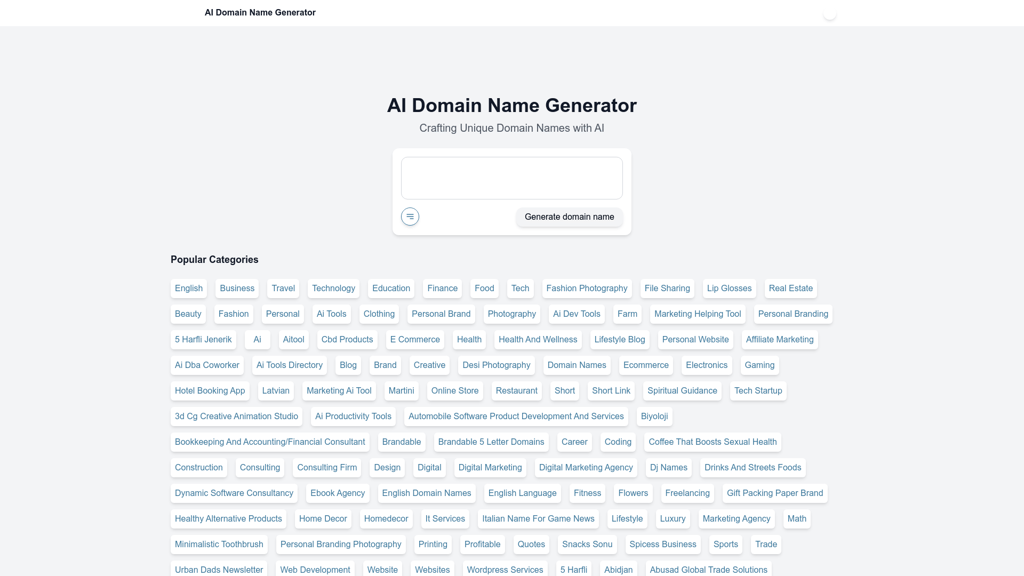
Task: Click the Generate domain name button
Action: tap(568, 217)
